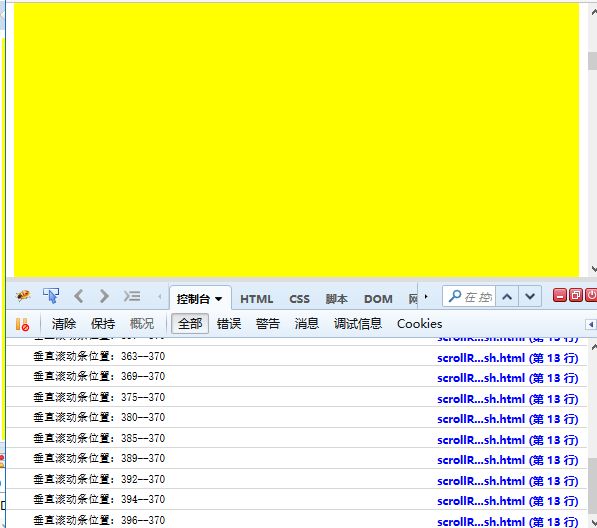Select the 全部 filter button

pyautogui.click(x=190, y=324)
